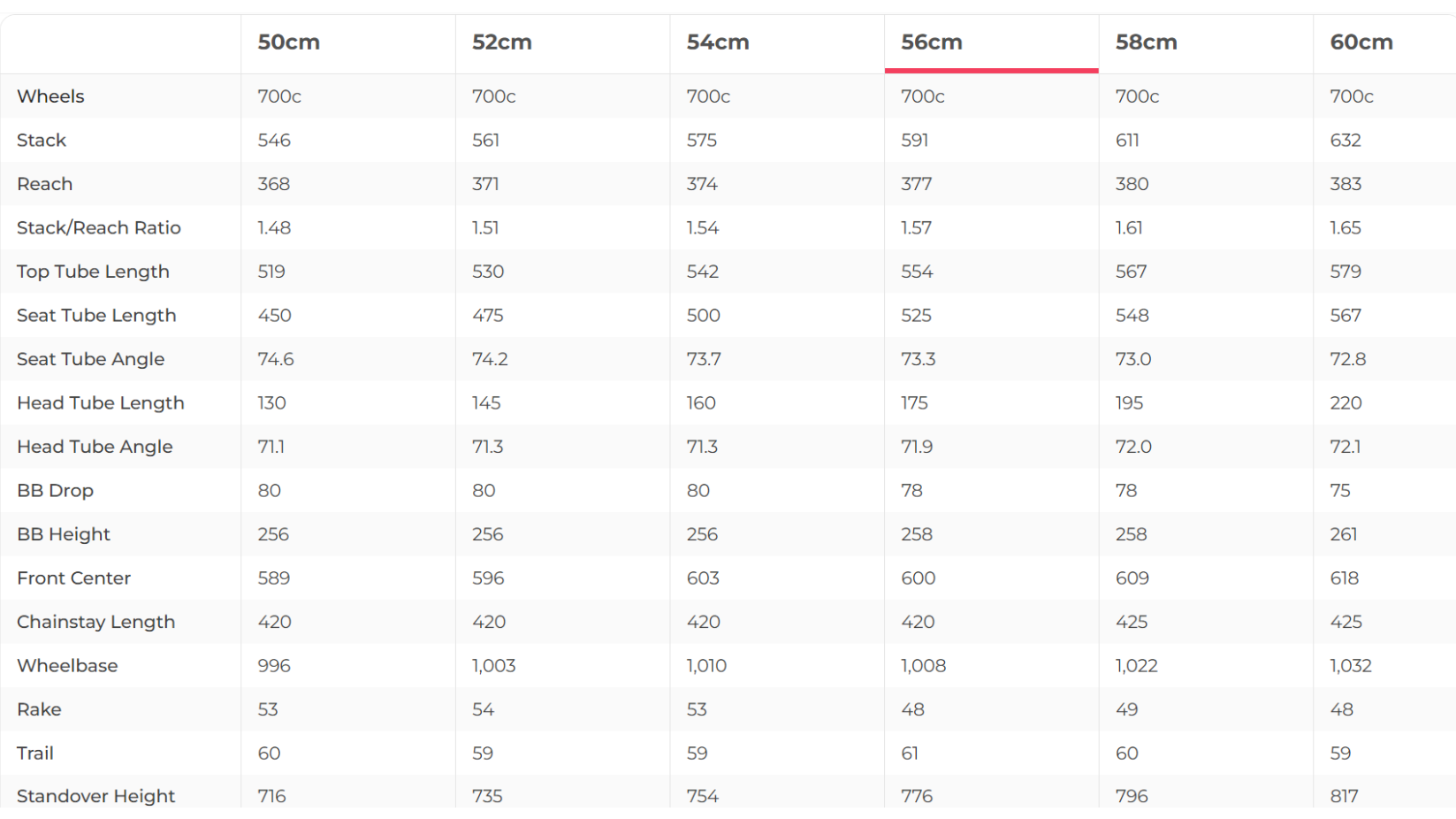
Task: Click the Stack/Reach Ratio row label
Action: pyautogui.click(x=99, y=228)
